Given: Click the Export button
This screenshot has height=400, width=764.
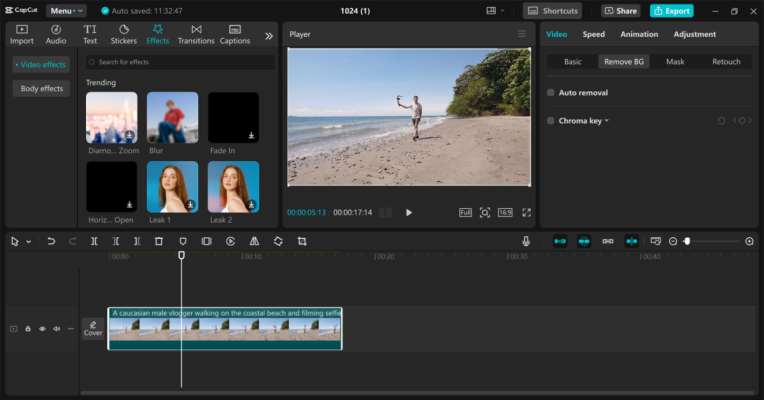Looking at the screenshot, I should [671, 11].
